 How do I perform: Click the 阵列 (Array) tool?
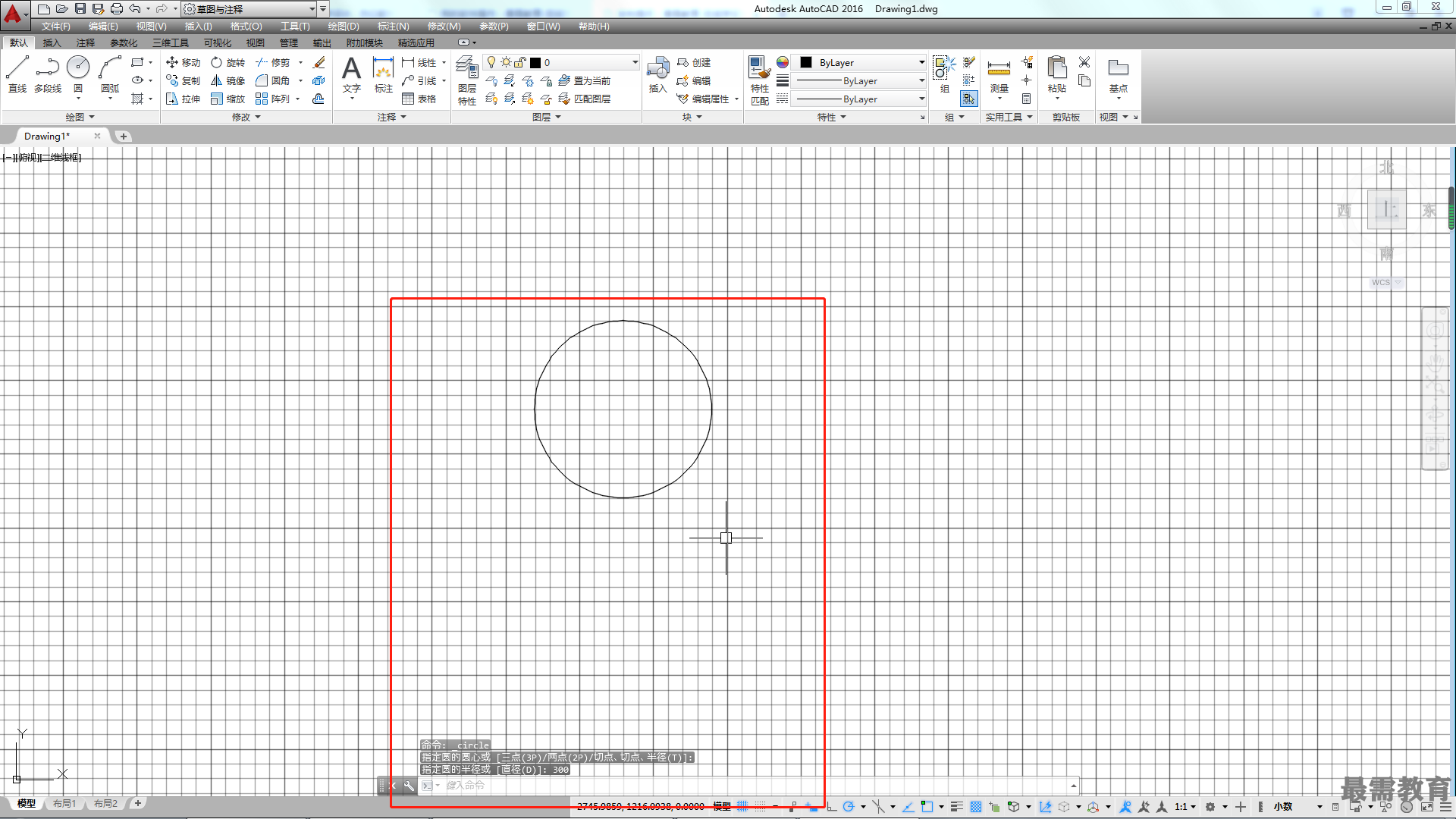(273, 99)
